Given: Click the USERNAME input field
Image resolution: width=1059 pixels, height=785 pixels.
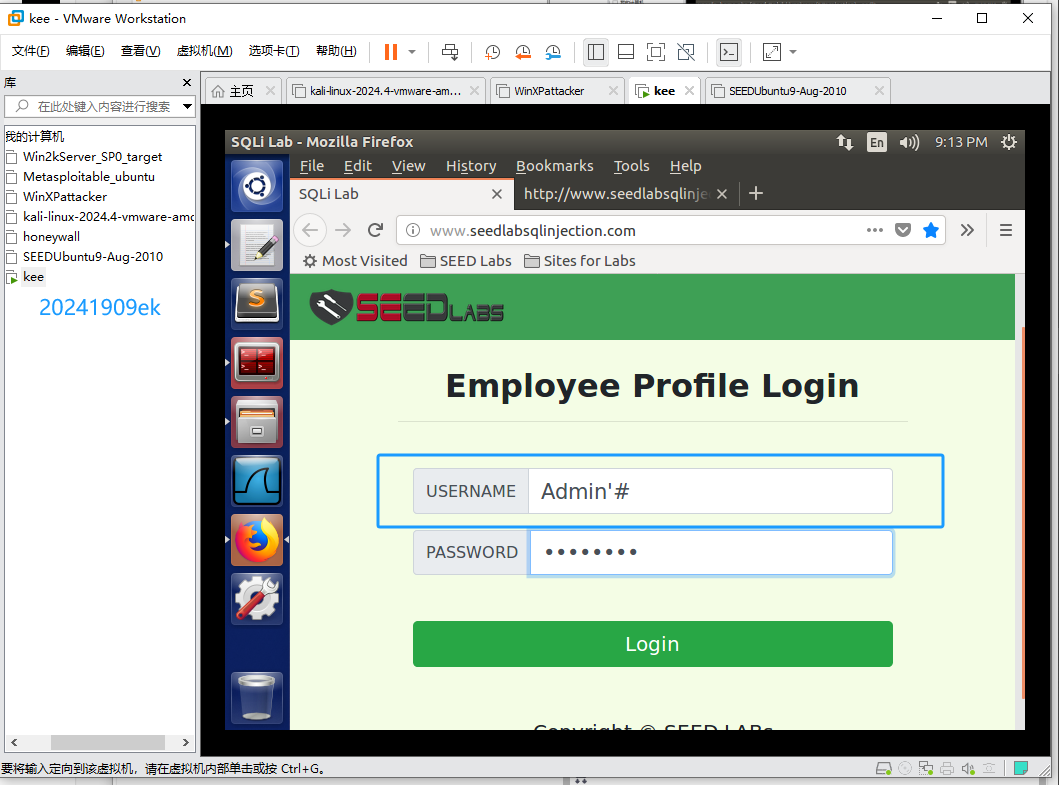Looking at the screenshot, I should [x=710, y=491].
